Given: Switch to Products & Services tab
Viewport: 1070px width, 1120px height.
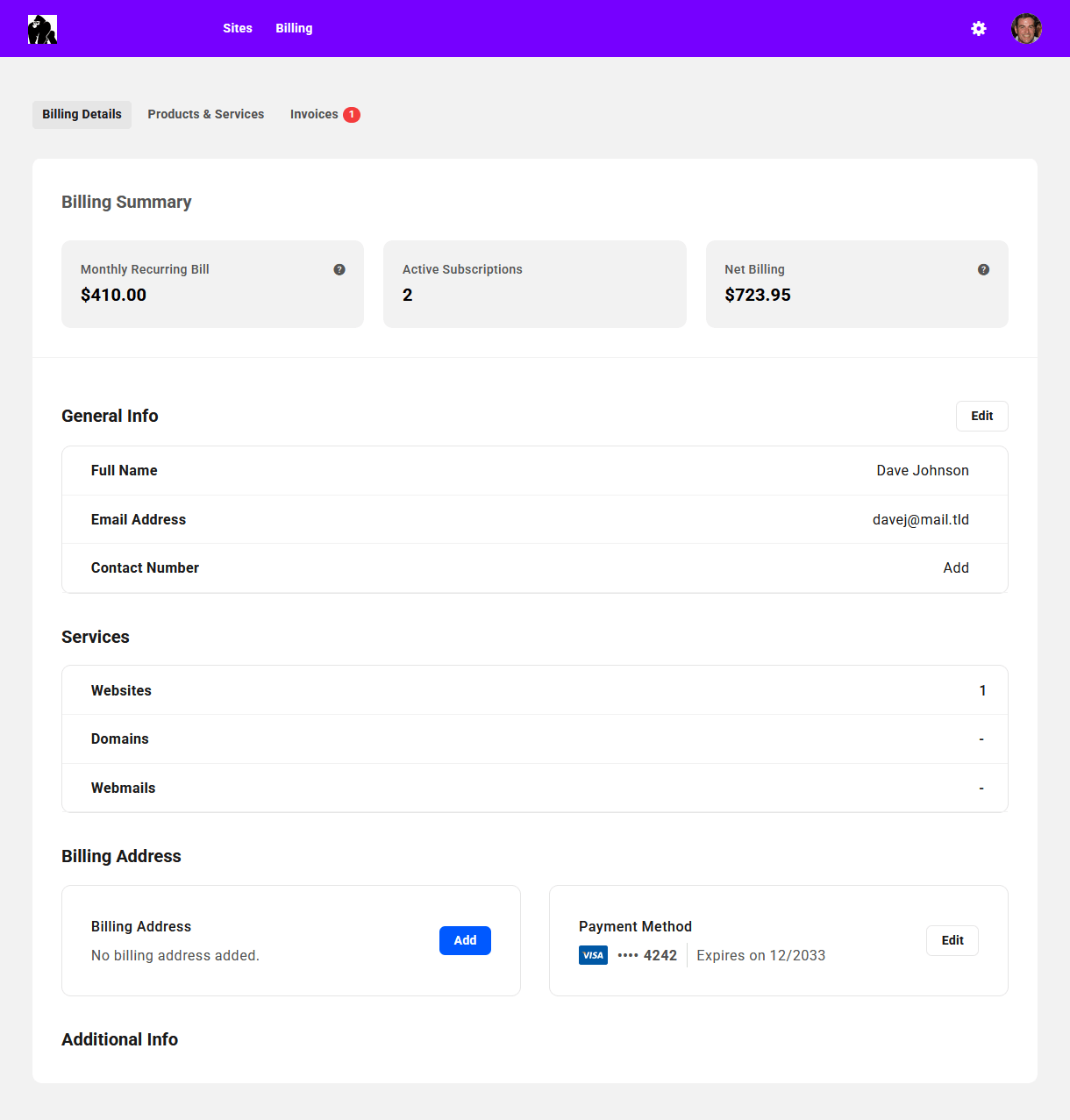Looking at the screenshot, I should (206, 115).
